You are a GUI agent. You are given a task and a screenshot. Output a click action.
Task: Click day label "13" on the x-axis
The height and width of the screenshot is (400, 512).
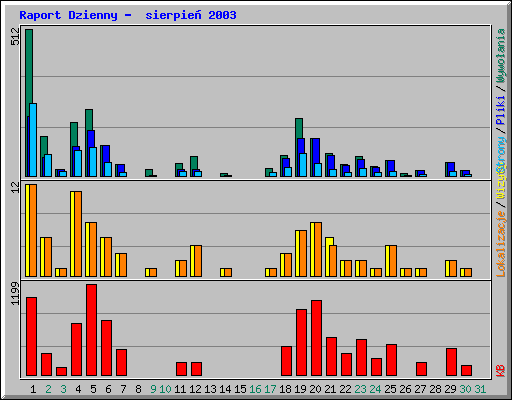pos(210,389)
